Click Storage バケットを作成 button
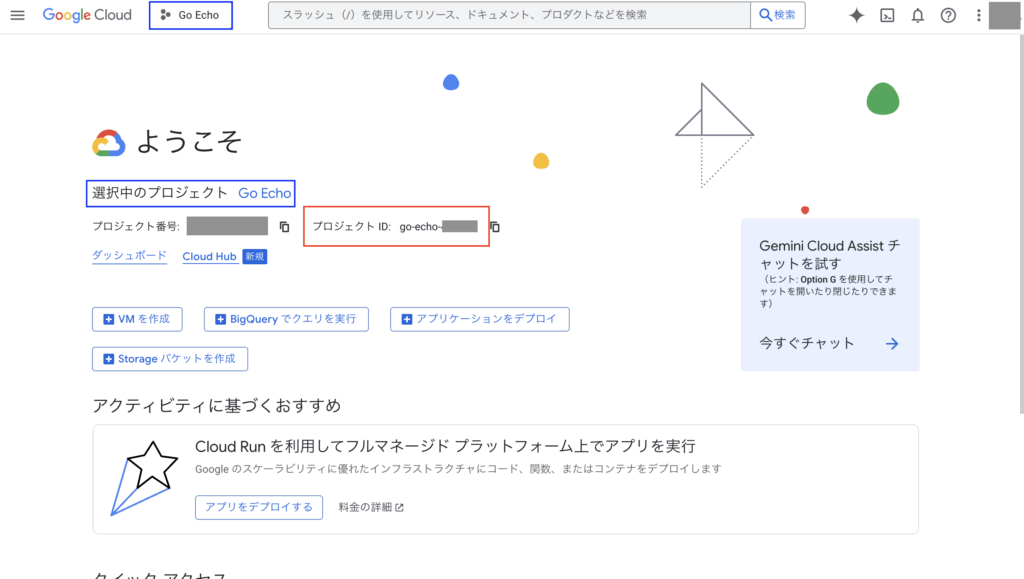1024x579 pixels. click(169, 359)
